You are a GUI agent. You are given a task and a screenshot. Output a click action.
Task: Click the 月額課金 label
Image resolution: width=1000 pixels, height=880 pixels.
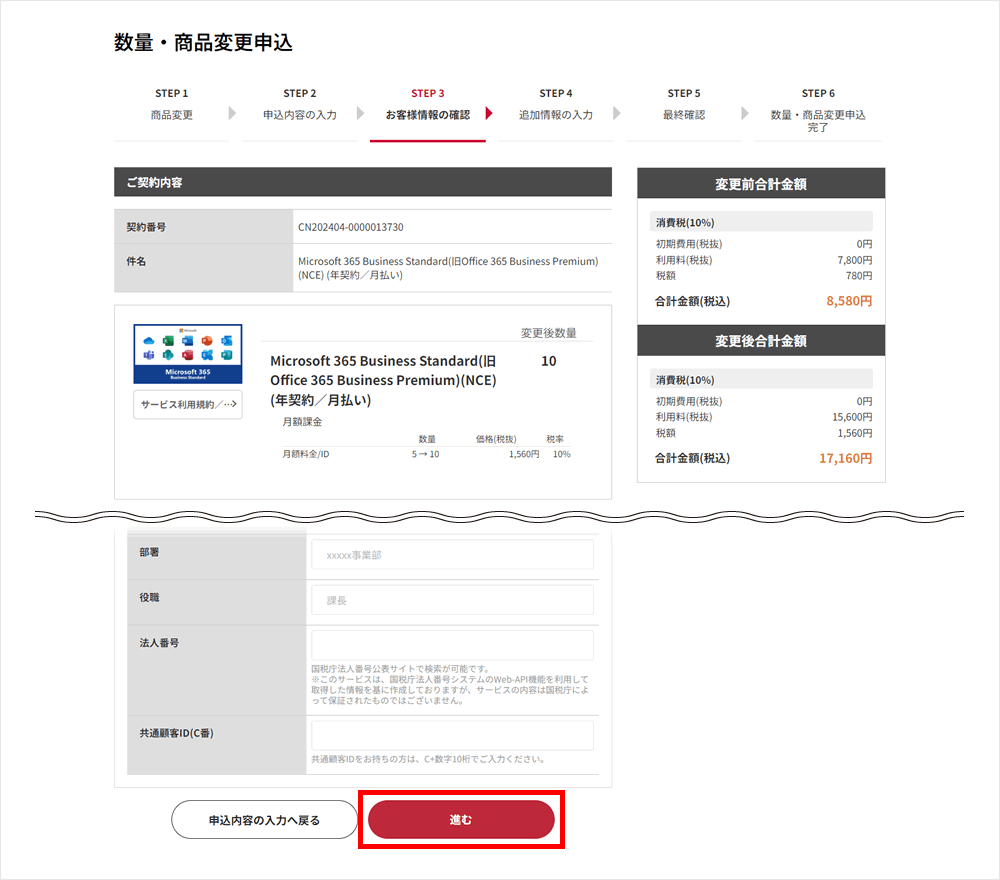(x=302, y=422)
